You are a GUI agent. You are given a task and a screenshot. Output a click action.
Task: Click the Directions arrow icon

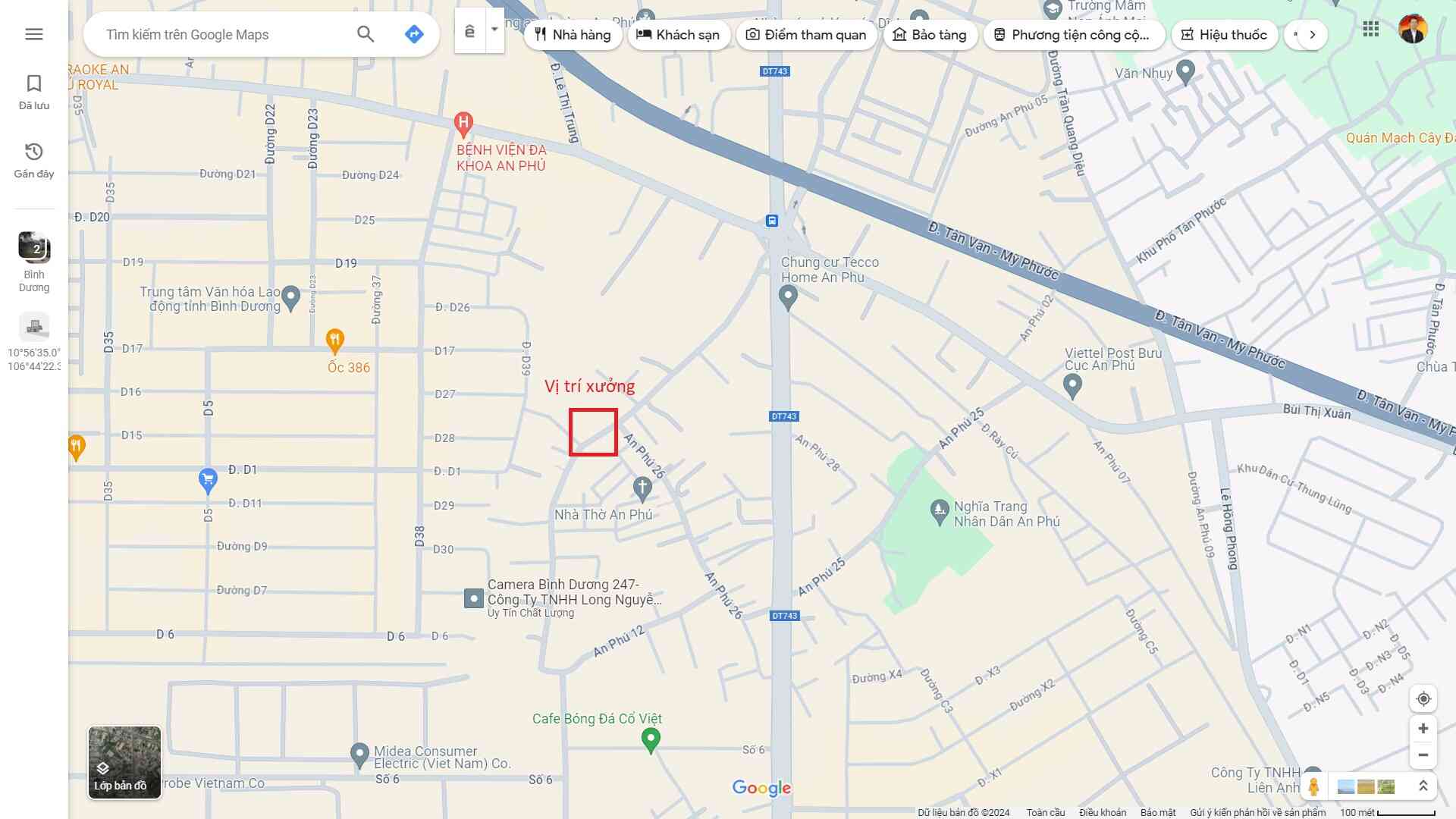pos(413,34)
